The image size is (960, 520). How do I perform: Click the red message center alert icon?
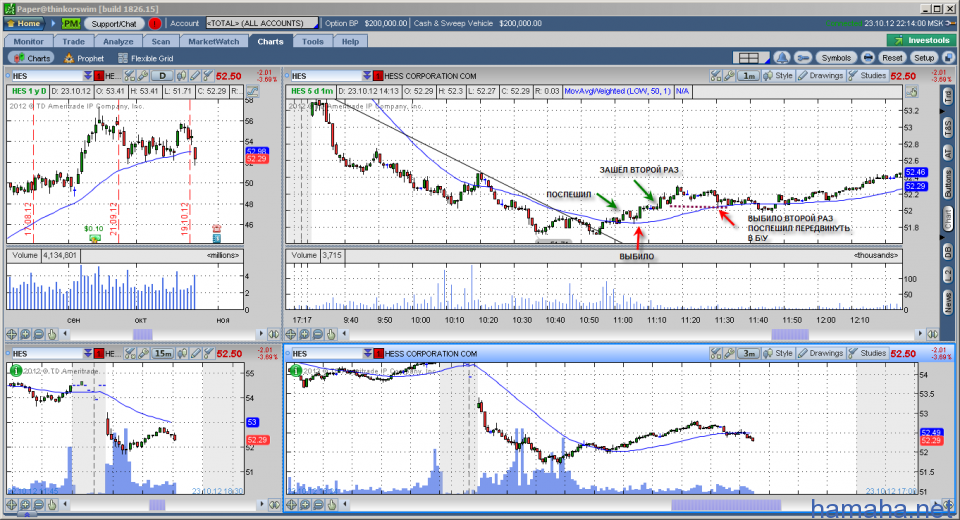153,22
